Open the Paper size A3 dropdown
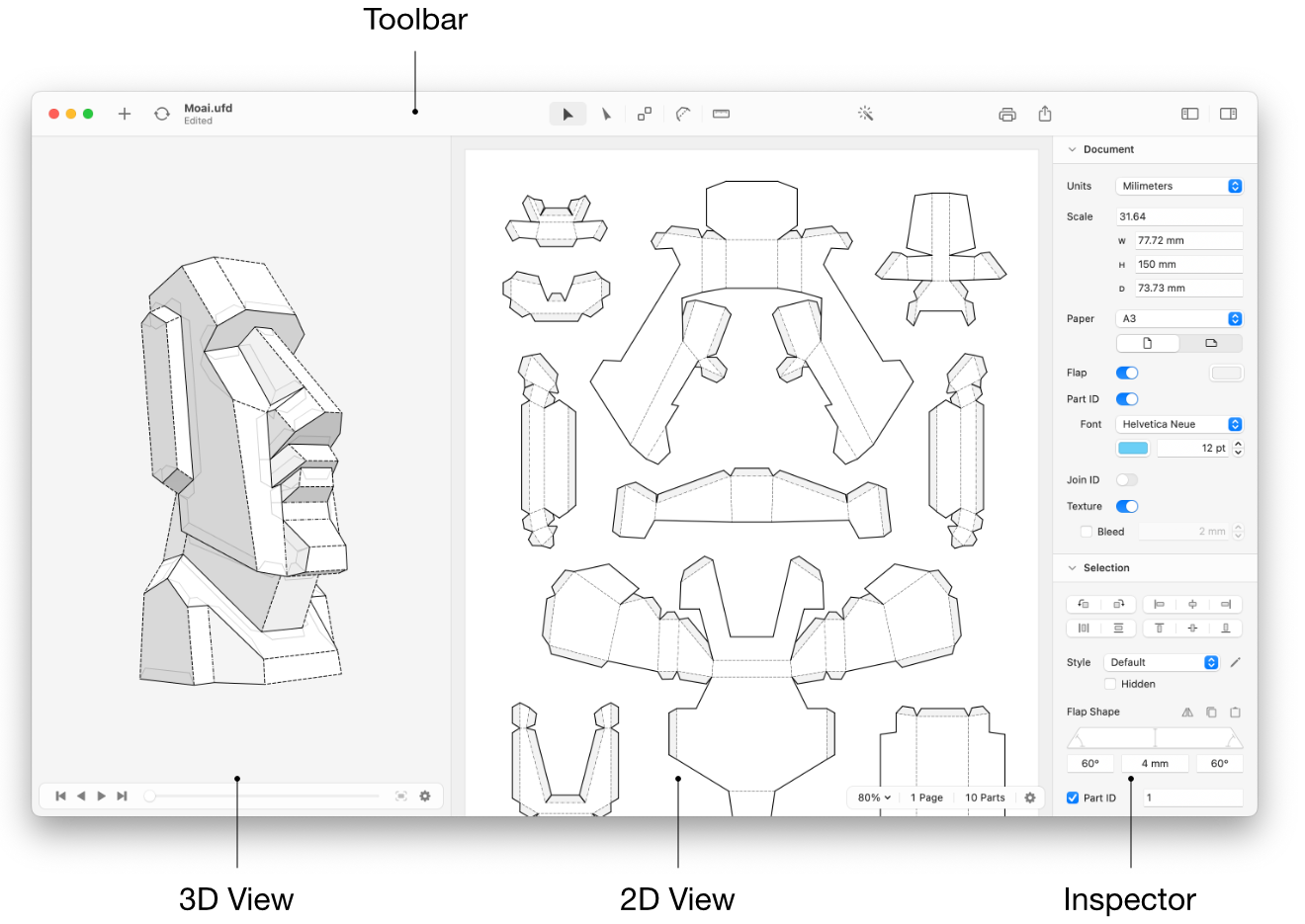1305x924 pixels. tap(1178, 319)
